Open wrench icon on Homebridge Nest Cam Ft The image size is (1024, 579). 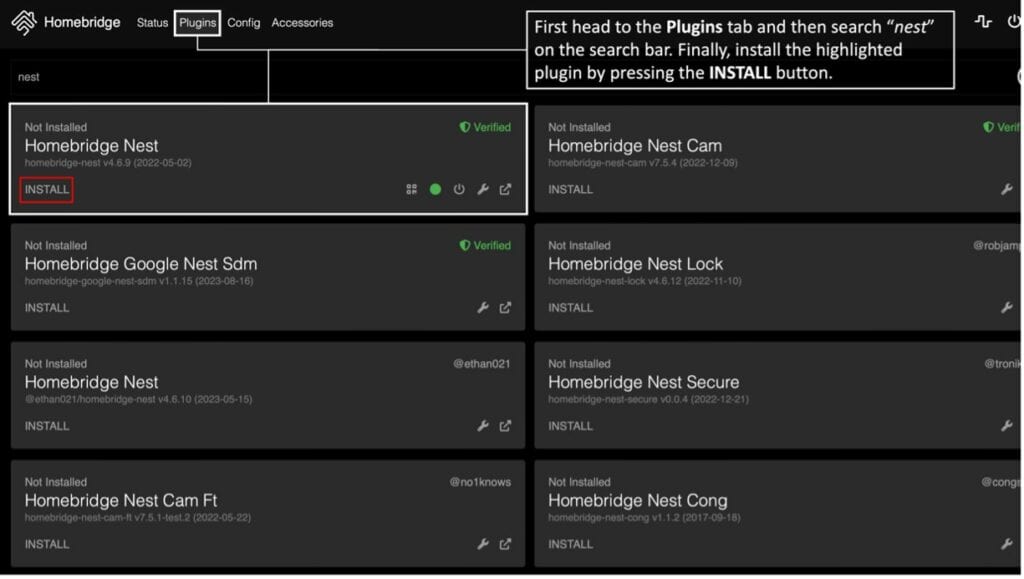coord(483,544)
